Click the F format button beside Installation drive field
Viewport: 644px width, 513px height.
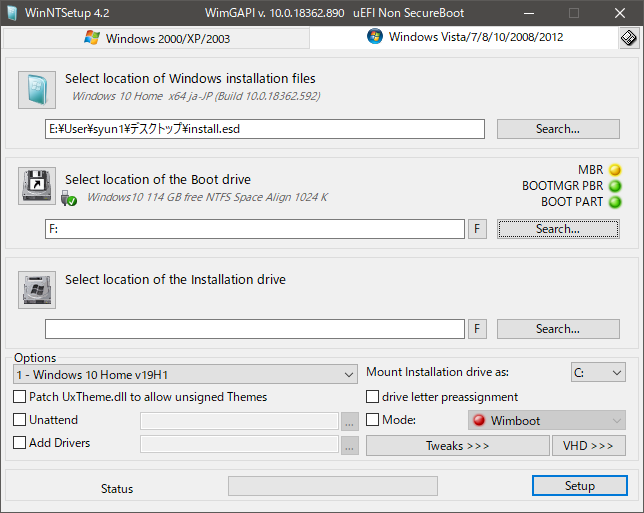477,329
